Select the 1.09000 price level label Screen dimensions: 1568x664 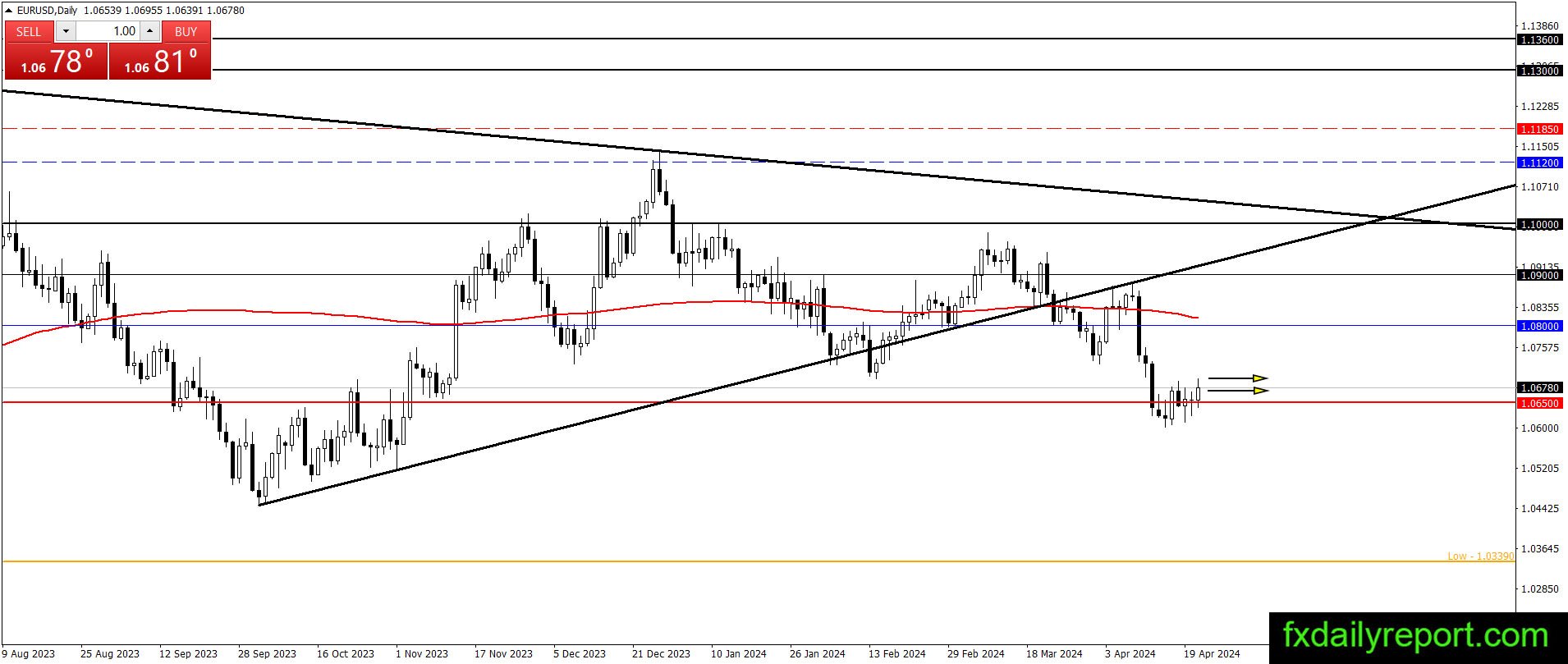1539,276
